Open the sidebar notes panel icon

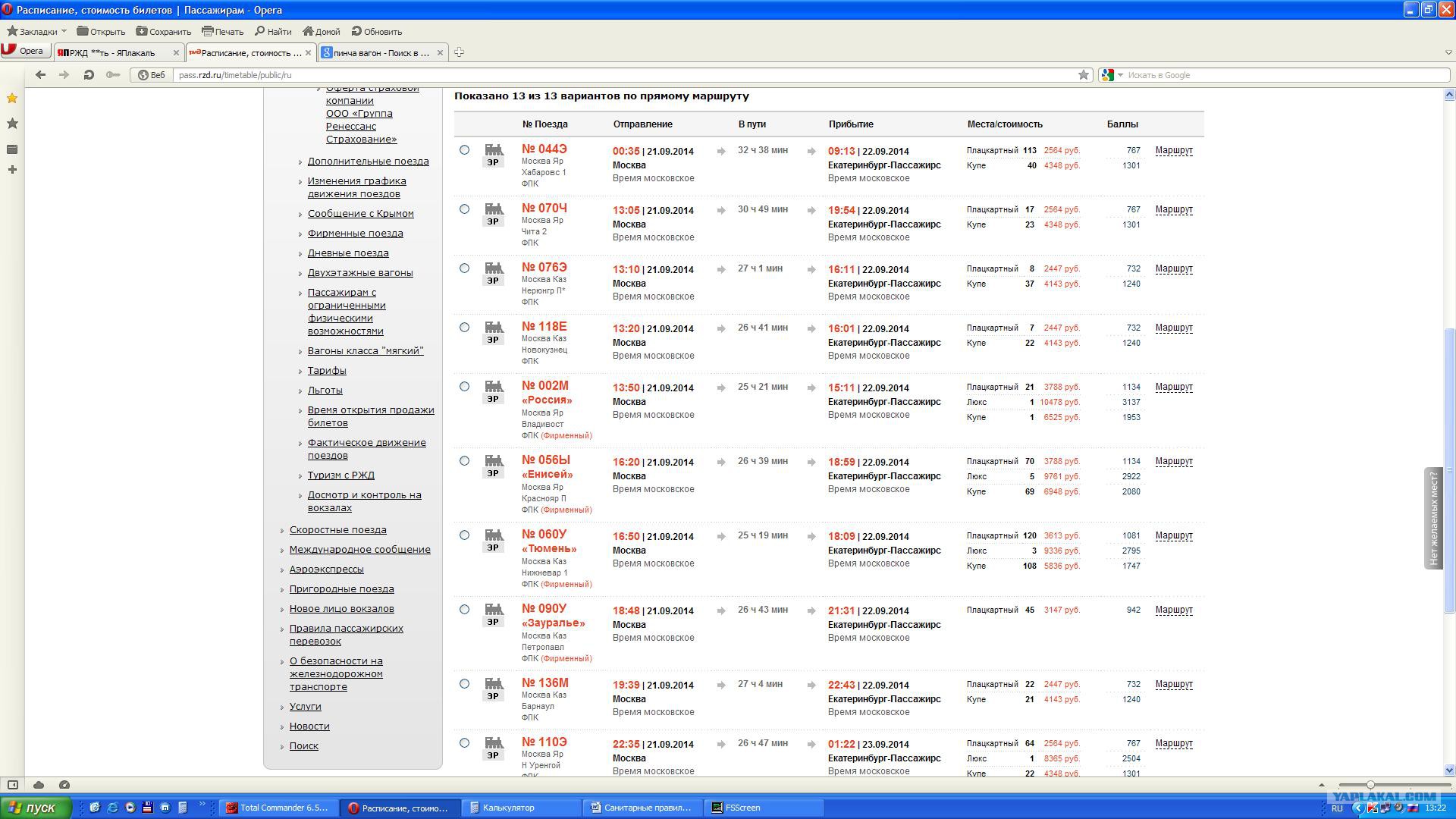[x=12, y=149]
